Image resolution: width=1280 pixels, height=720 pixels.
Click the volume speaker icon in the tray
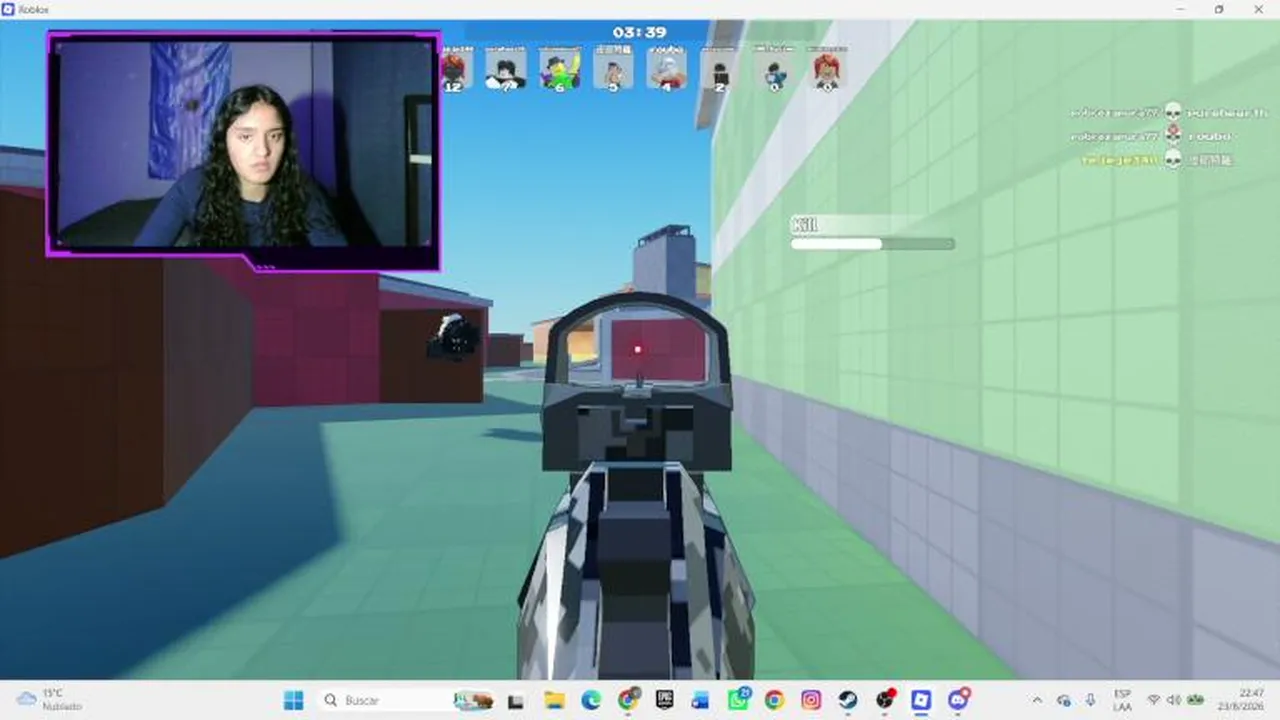pyautogui.click(x=1174, y=700)
